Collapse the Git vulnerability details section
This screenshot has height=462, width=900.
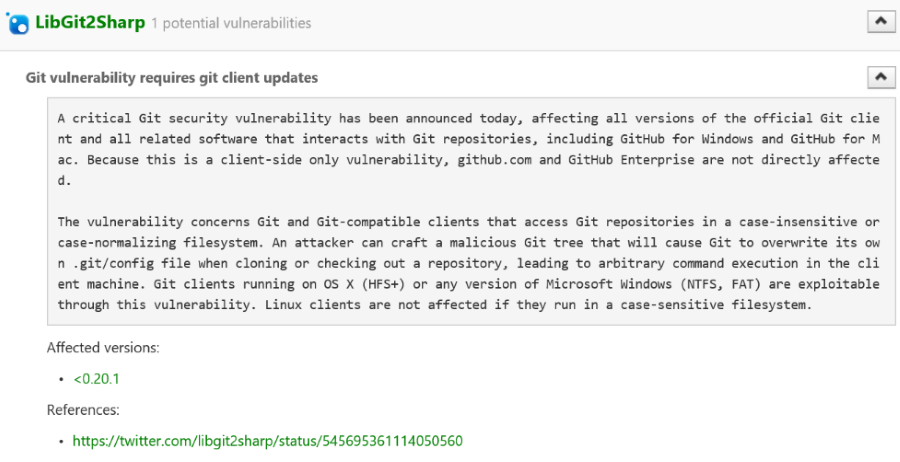pos(879,77)
